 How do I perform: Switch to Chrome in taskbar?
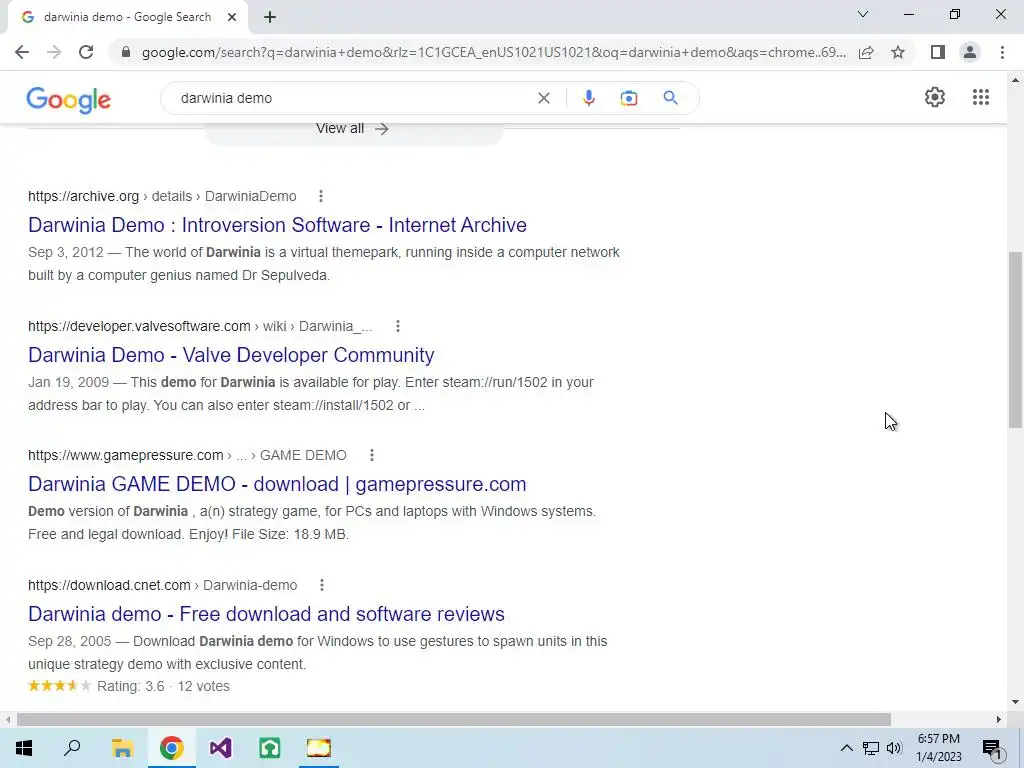point(172,748)
